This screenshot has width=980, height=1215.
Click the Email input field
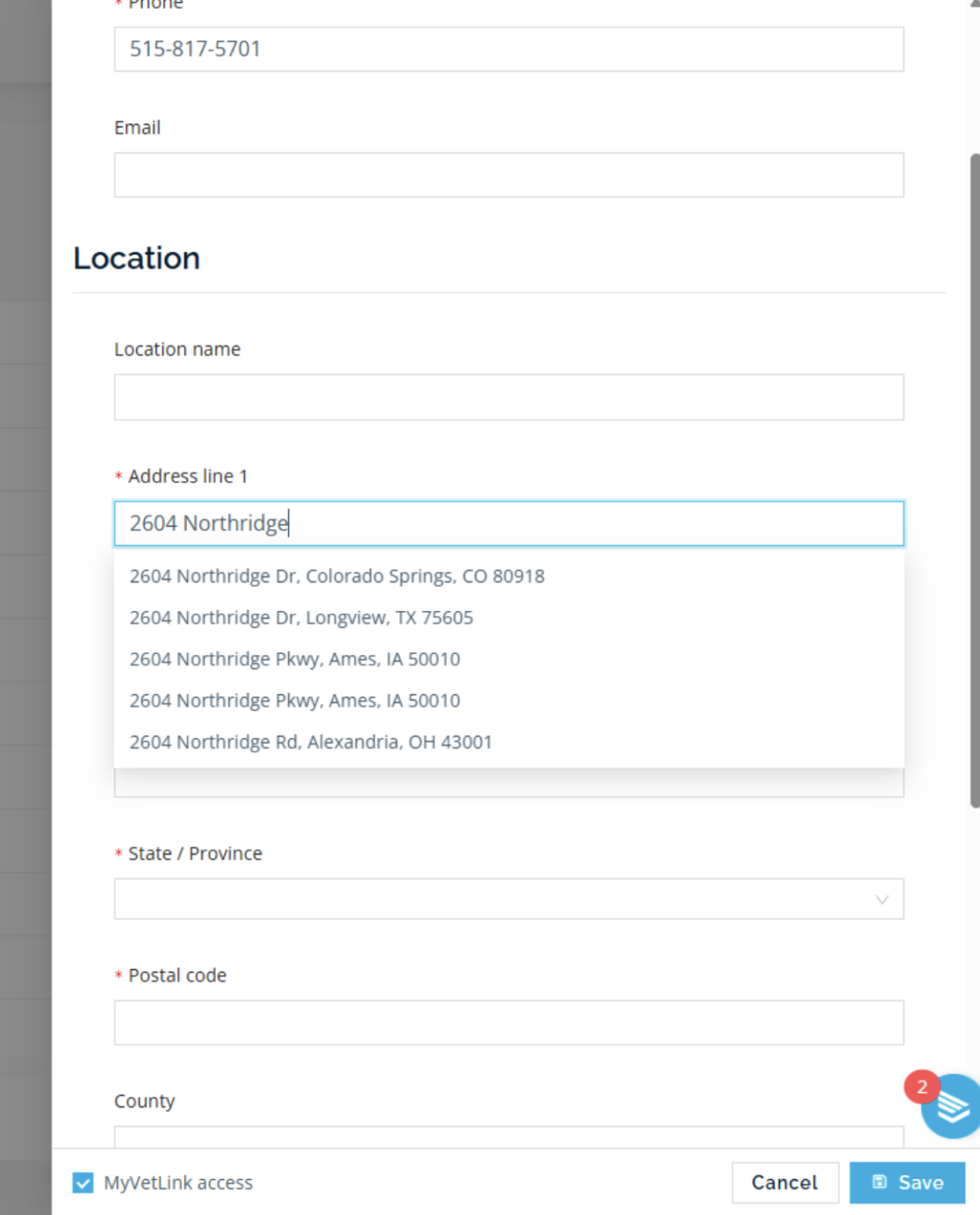pos(508,175)
